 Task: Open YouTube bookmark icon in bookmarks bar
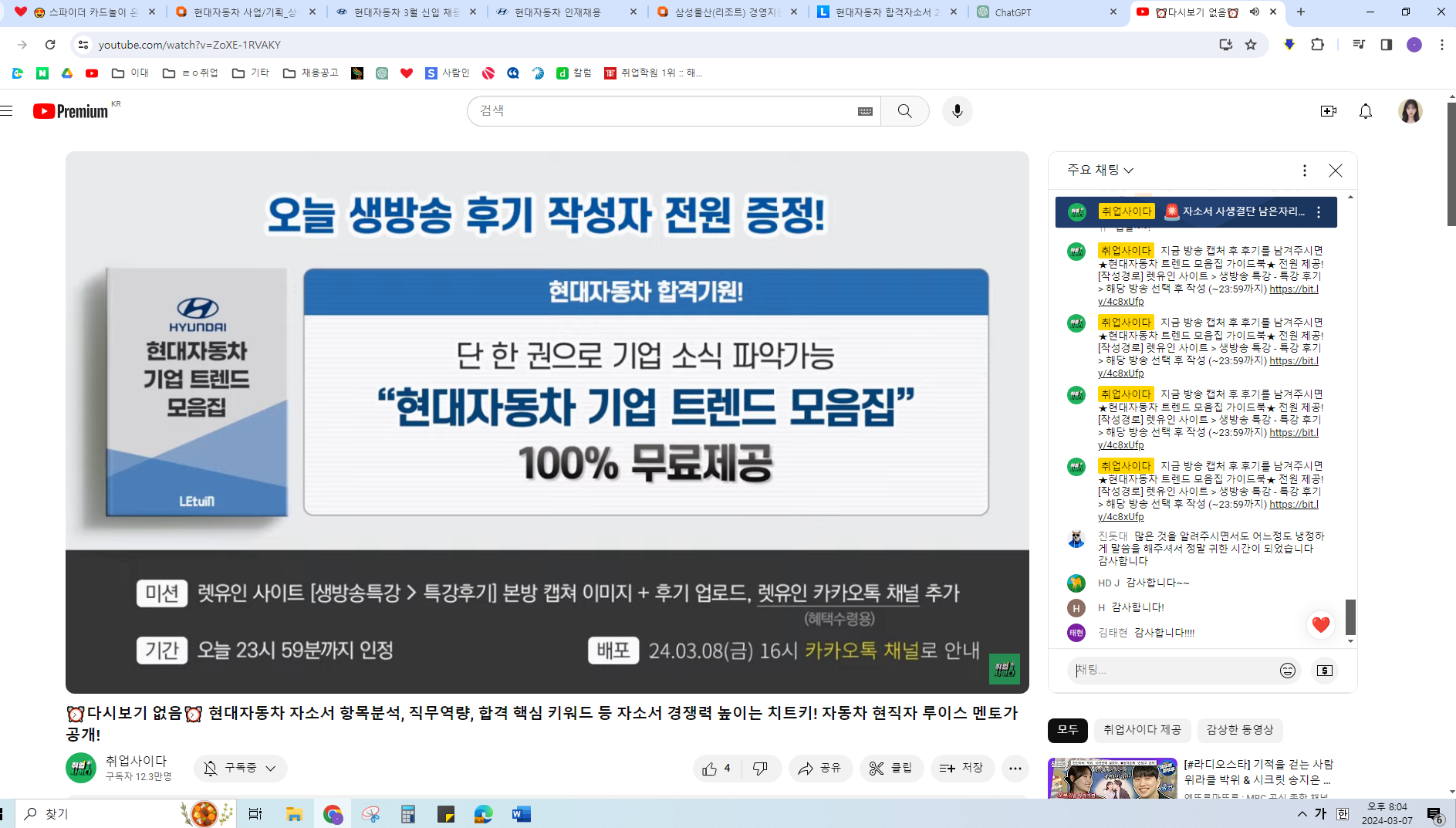pos(92,73)
